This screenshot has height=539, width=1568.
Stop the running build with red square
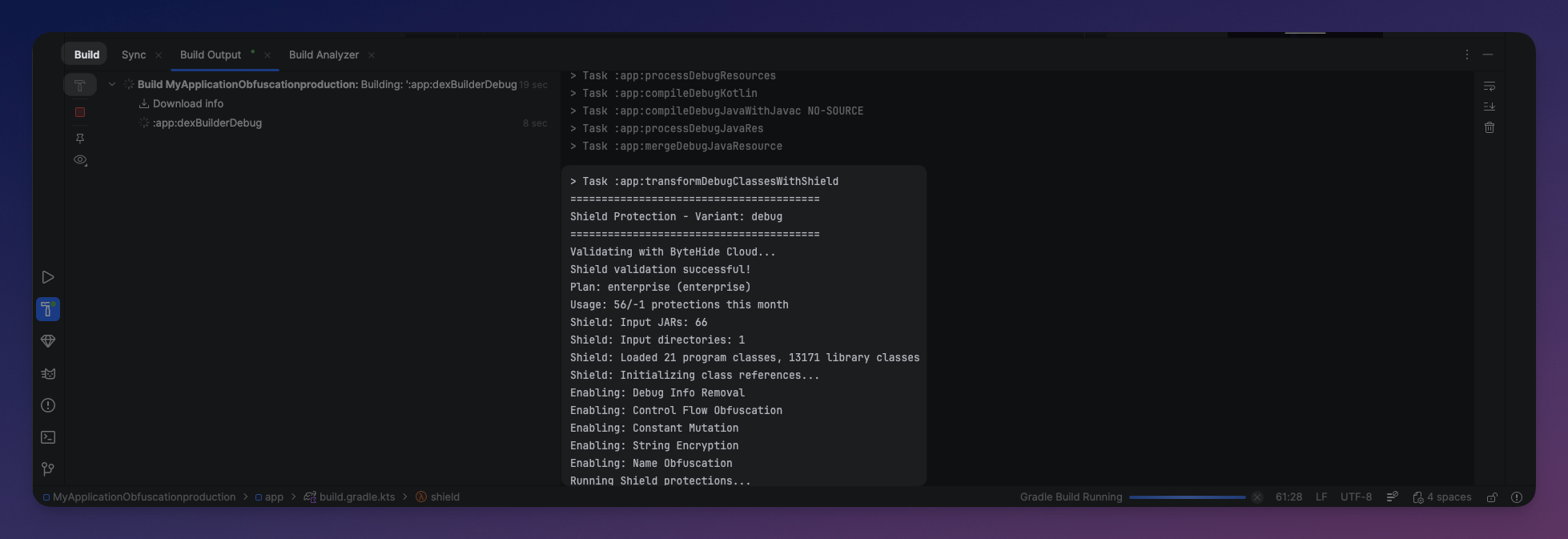(x=80, y=112)
